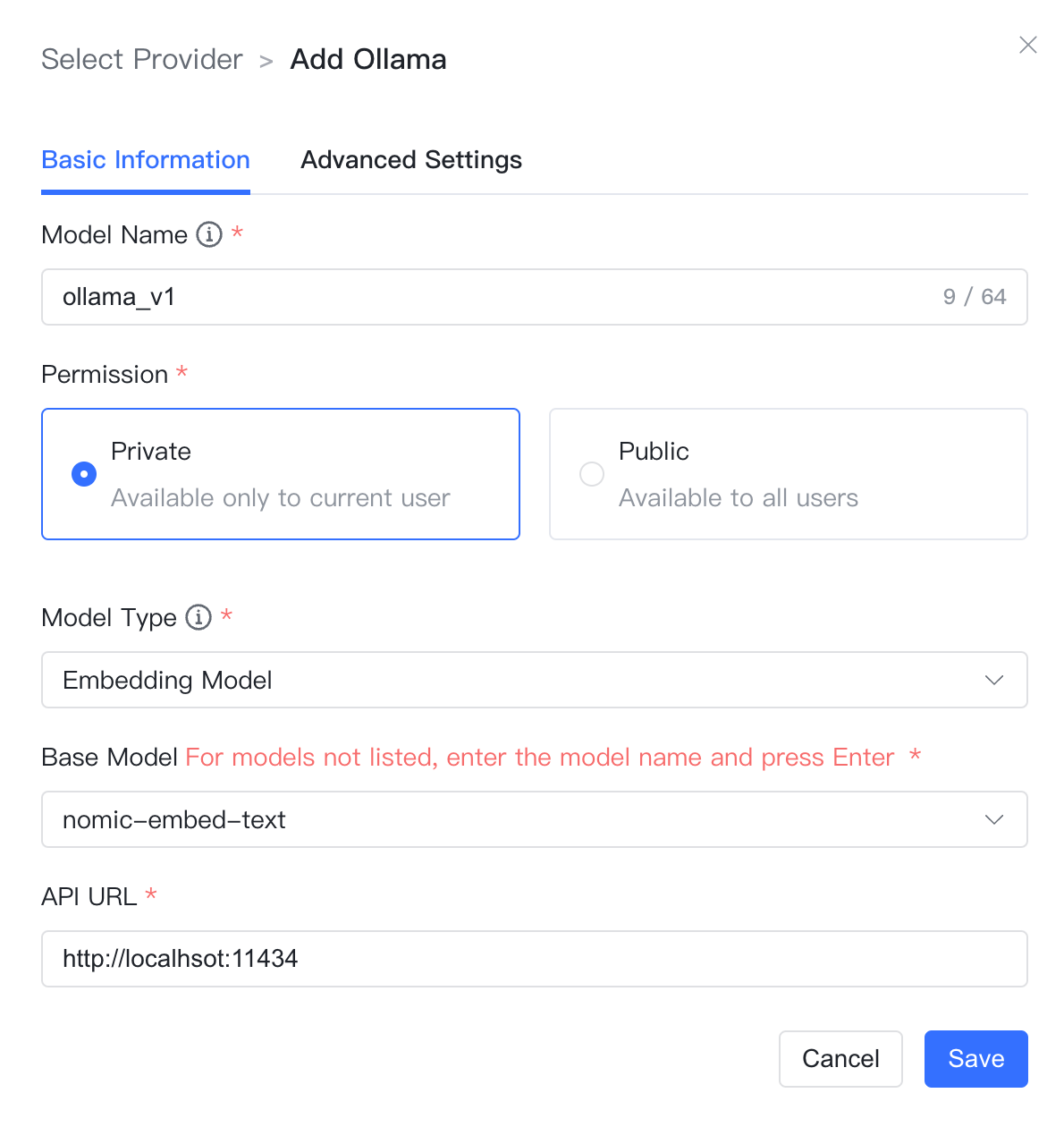Screen dimensions: 1064x1127
Task: Click into the API URL field
Action: coord(535,959)
